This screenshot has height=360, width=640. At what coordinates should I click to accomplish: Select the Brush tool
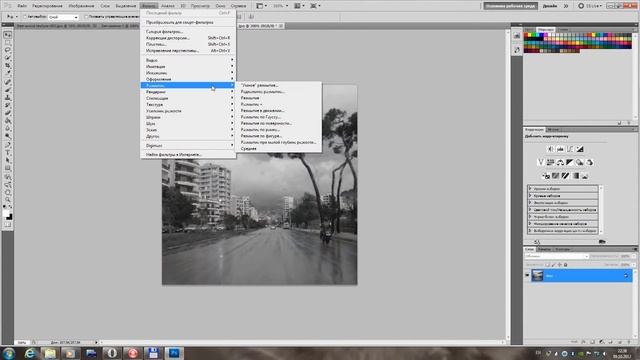7,89
